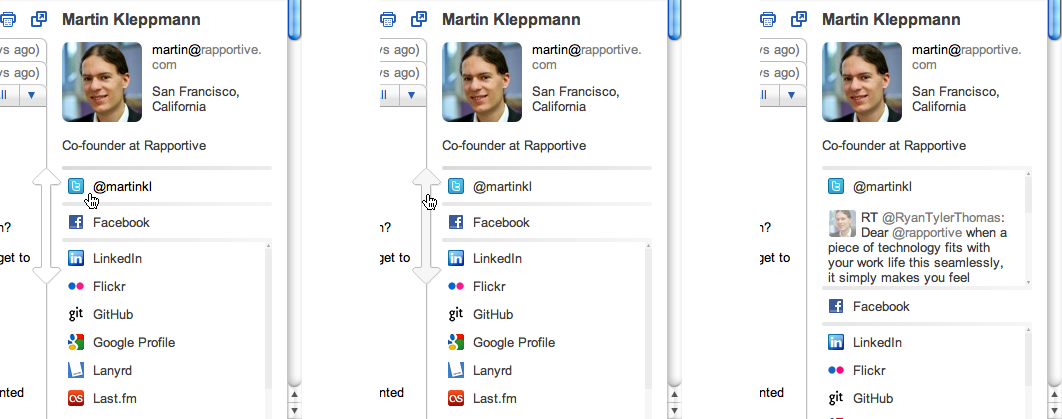Click Facebook icon in middle panel
Screen dimensions: 1062x419
tap(456, 222)
